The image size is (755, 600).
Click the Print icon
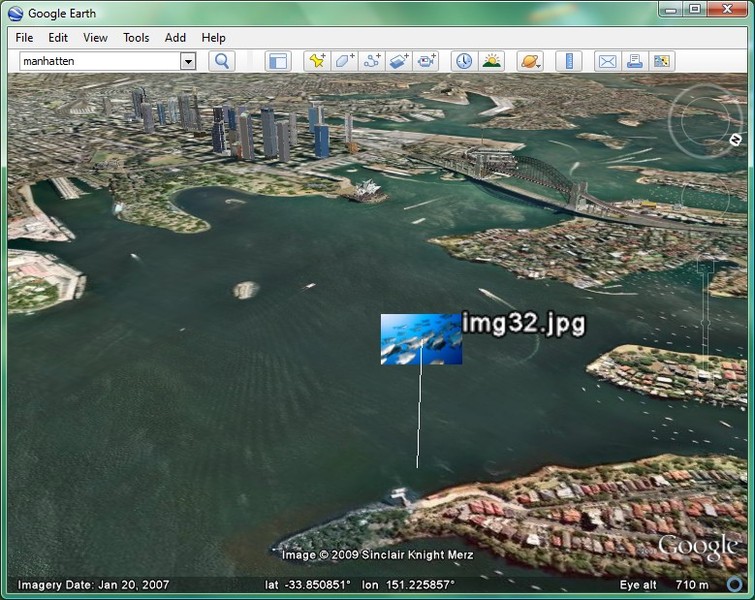click(635, 61)
